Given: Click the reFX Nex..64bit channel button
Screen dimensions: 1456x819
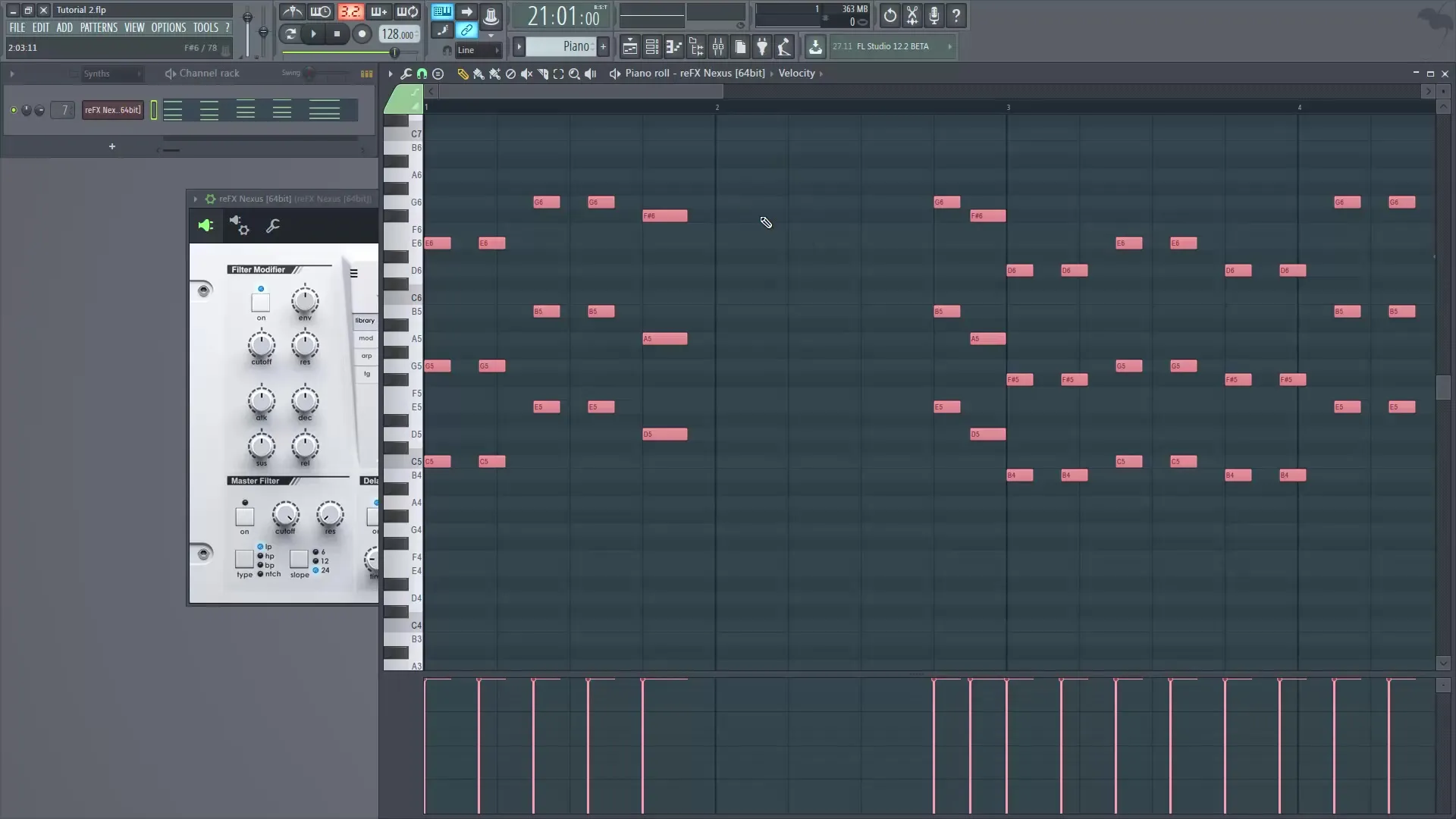Looking at the screenshot, I should [112, 110].
